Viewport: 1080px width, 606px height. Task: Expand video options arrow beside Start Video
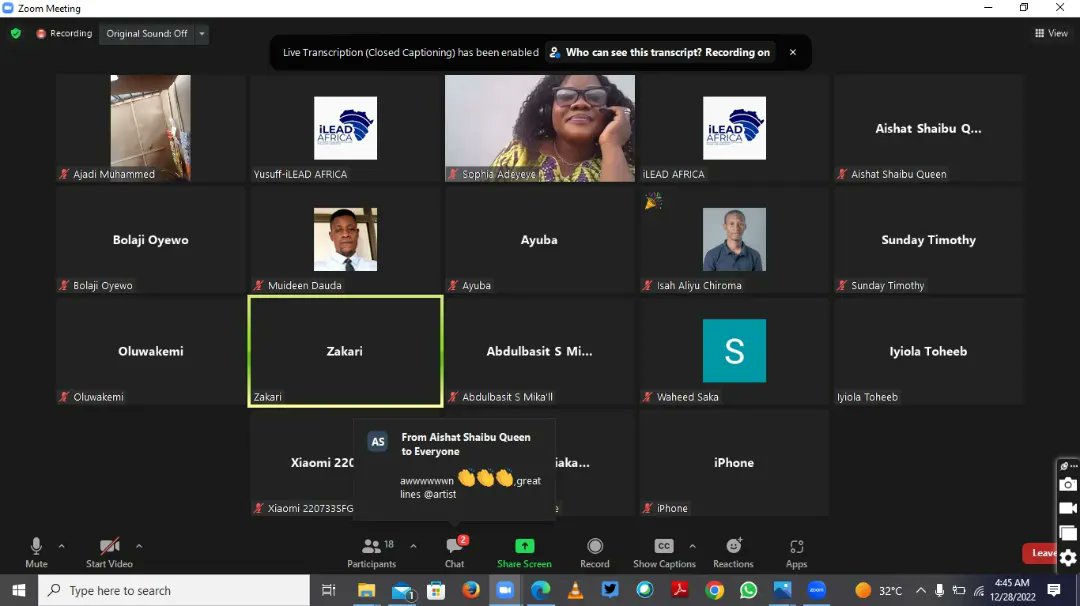pos(139,546)
